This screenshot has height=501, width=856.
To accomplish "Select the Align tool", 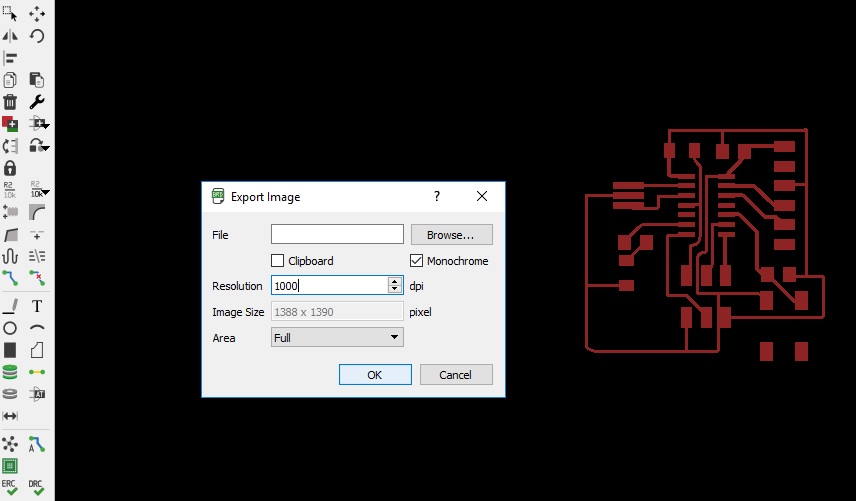I will (10, 58).
